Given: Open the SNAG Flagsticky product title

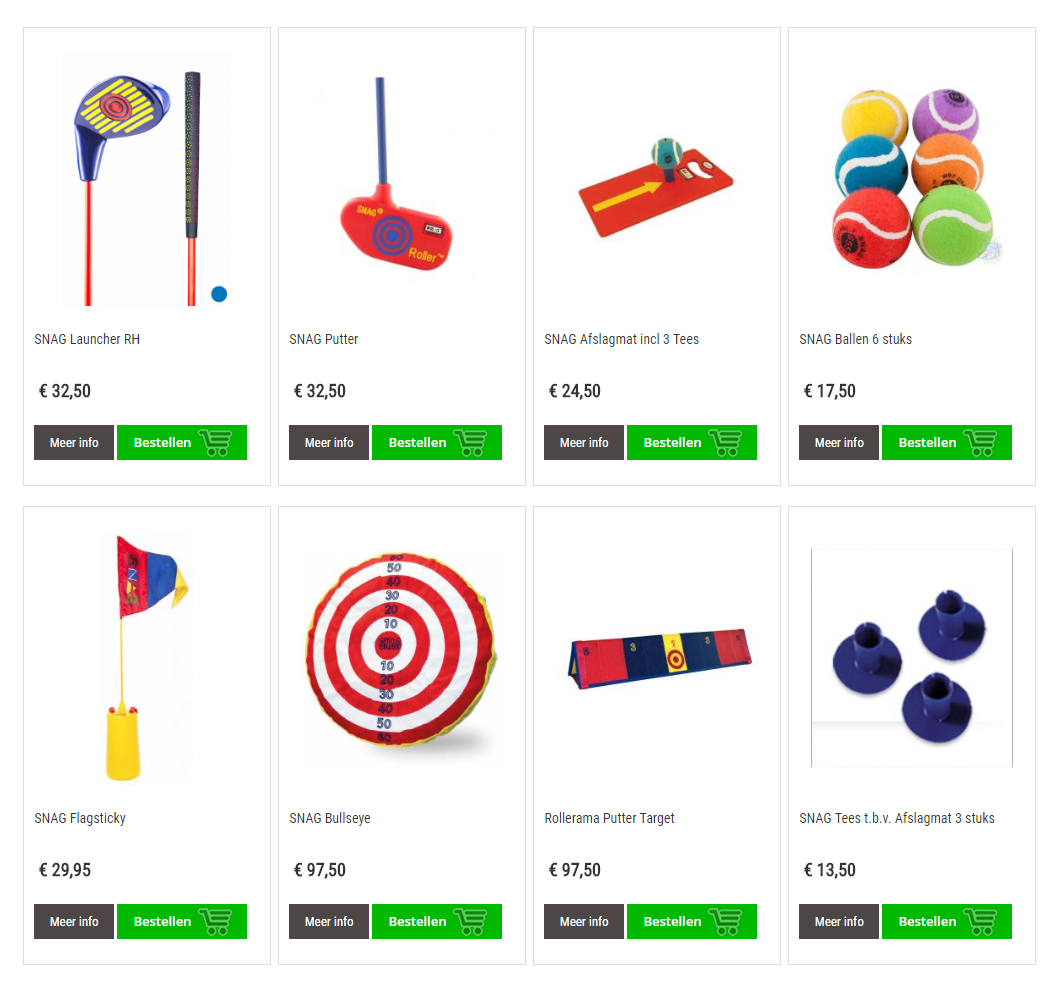Looking at the screenshot, I should [80, 818].
